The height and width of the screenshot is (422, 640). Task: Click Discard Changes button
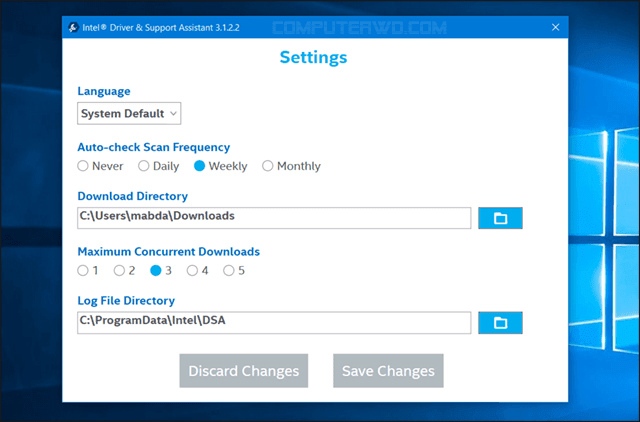click(x=244, y=371)
